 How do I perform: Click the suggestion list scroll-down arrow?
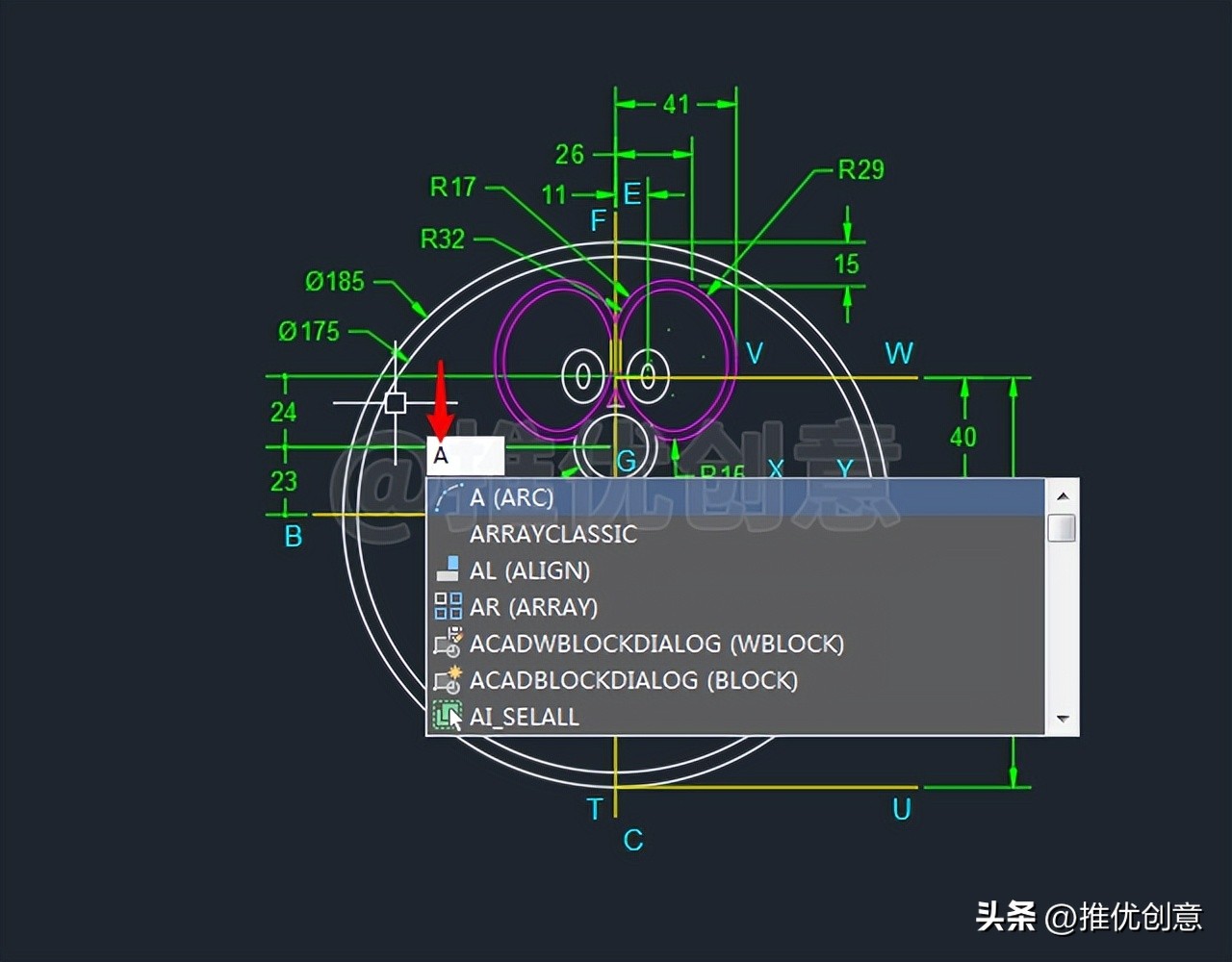1063,718
